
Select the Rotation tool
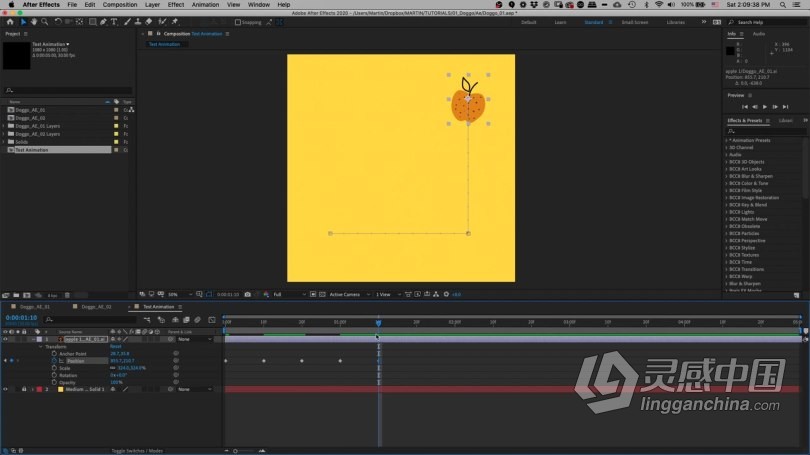pos(58,22)
